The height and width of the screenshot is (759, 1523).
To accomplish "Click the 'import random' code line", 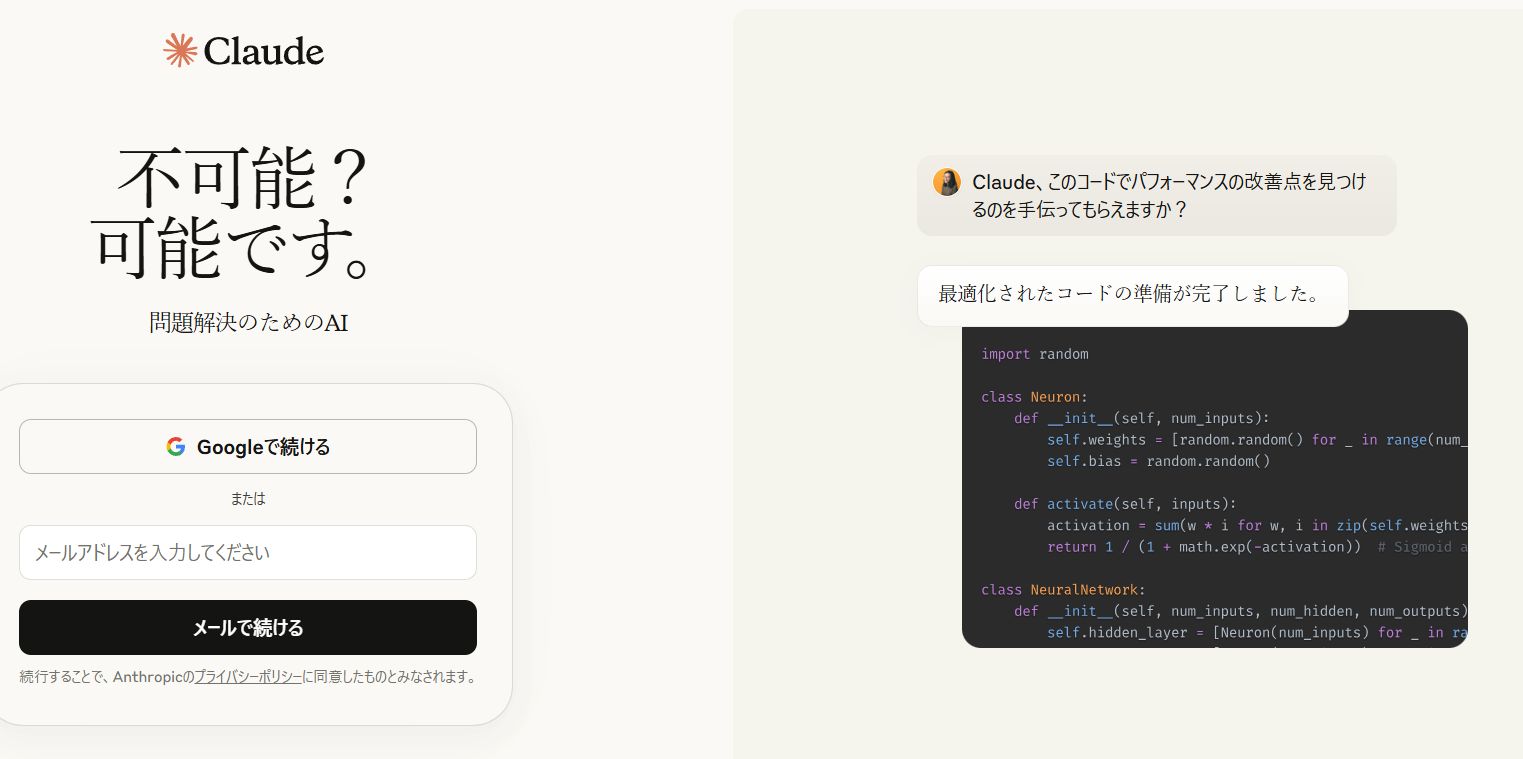I will pos(1034,354).
